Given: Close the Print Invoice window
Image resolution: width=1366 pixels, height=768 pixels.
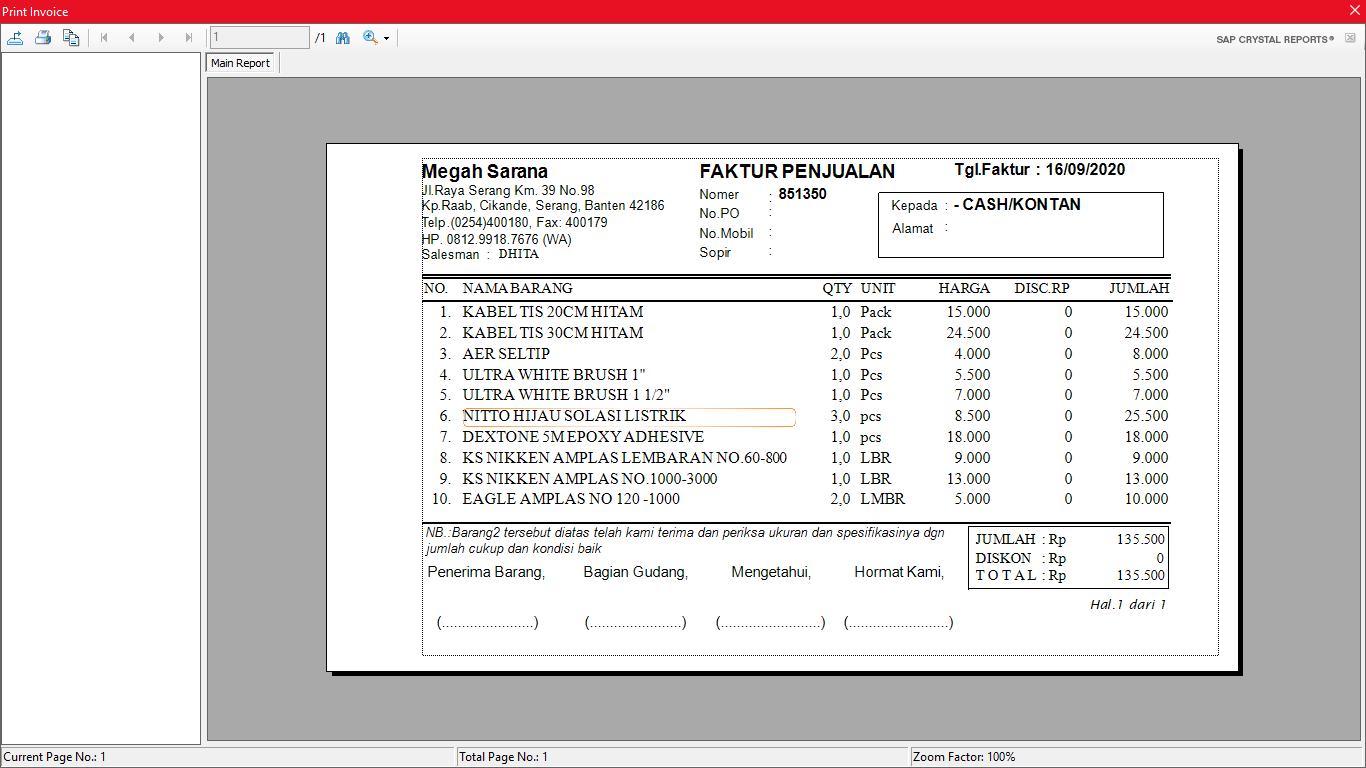Looking at the screenshot, I should tap(1354, 11).
